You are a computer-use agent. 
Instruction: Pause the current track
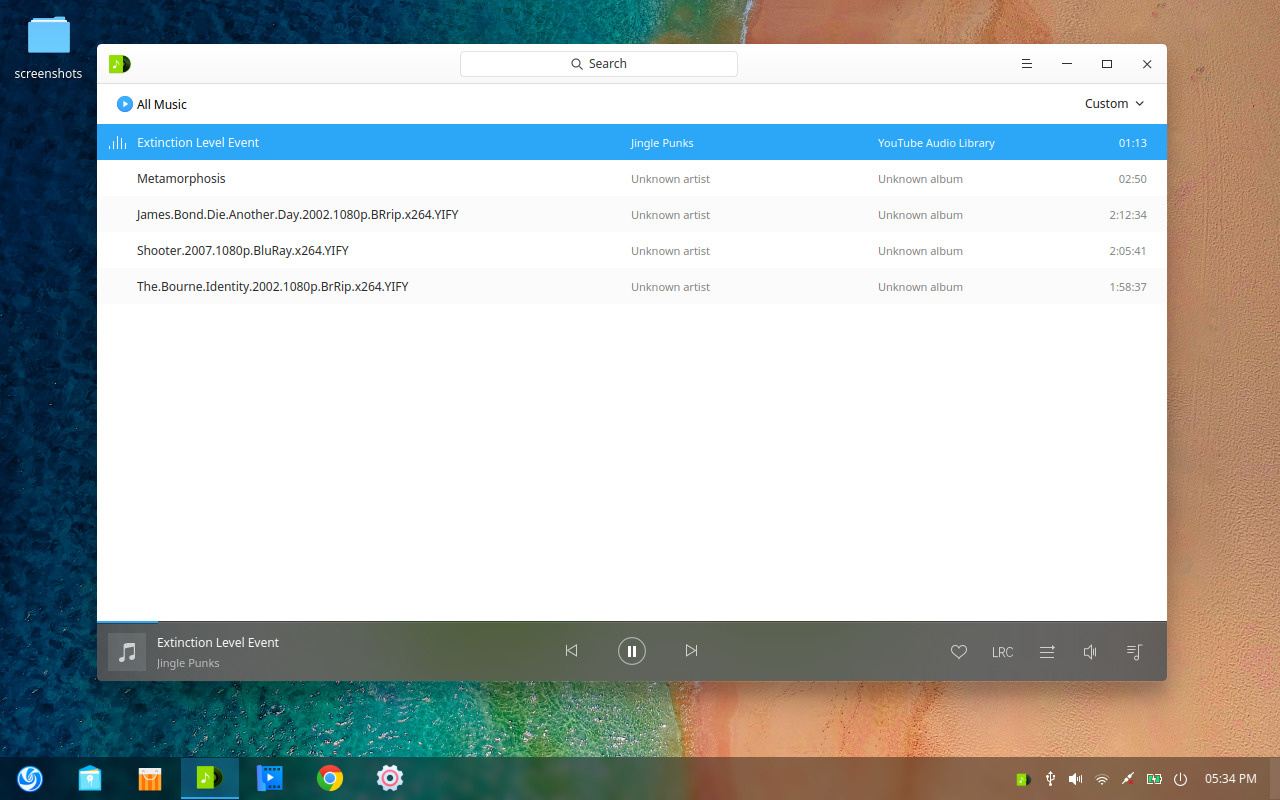(x=632, y=651)
